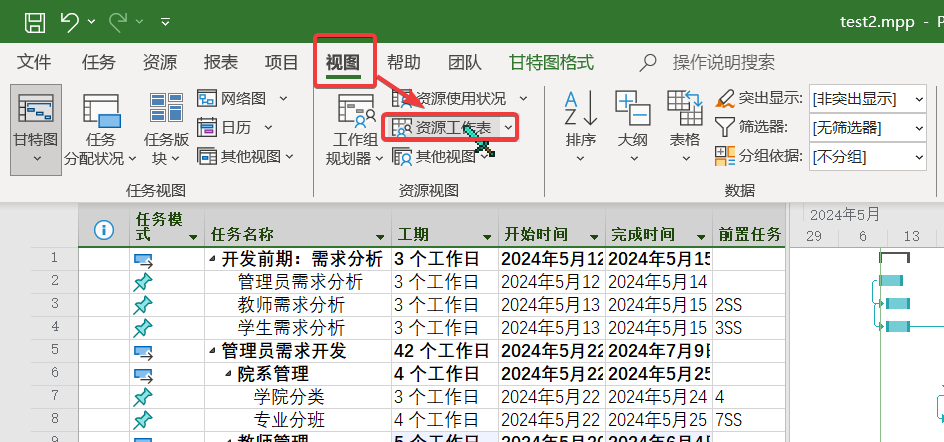The image size is (944, 442).
Task: Select the 专业分班 task name cell
Action: coord(298,420)
